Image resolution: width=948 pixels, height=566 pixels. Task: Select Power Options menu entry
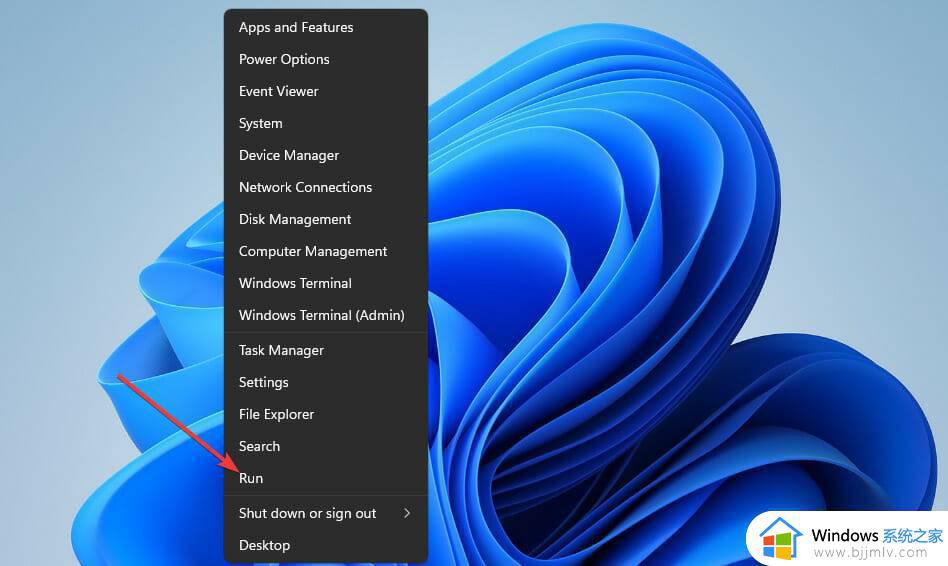[326, 59]
